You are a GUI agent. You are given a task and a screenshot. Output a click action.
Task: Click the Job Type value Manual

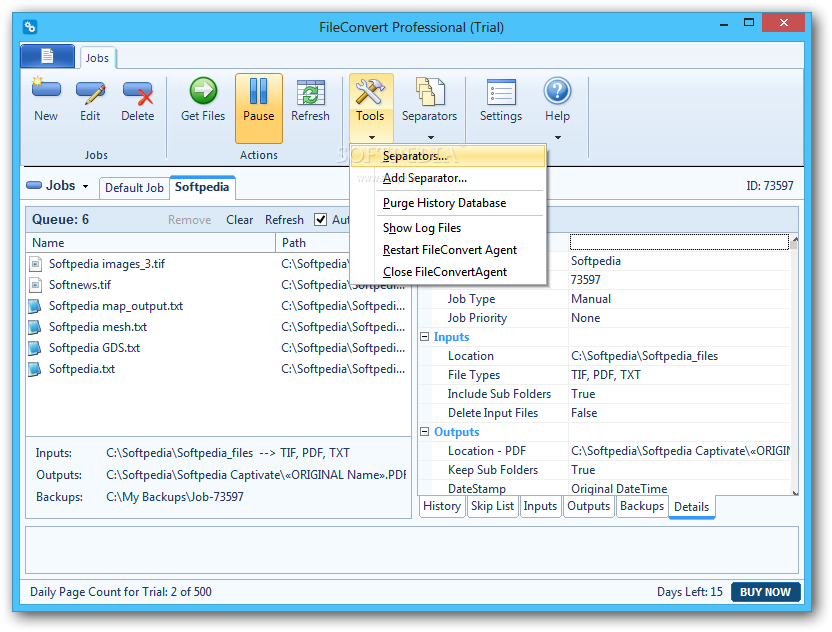[591, 299]
